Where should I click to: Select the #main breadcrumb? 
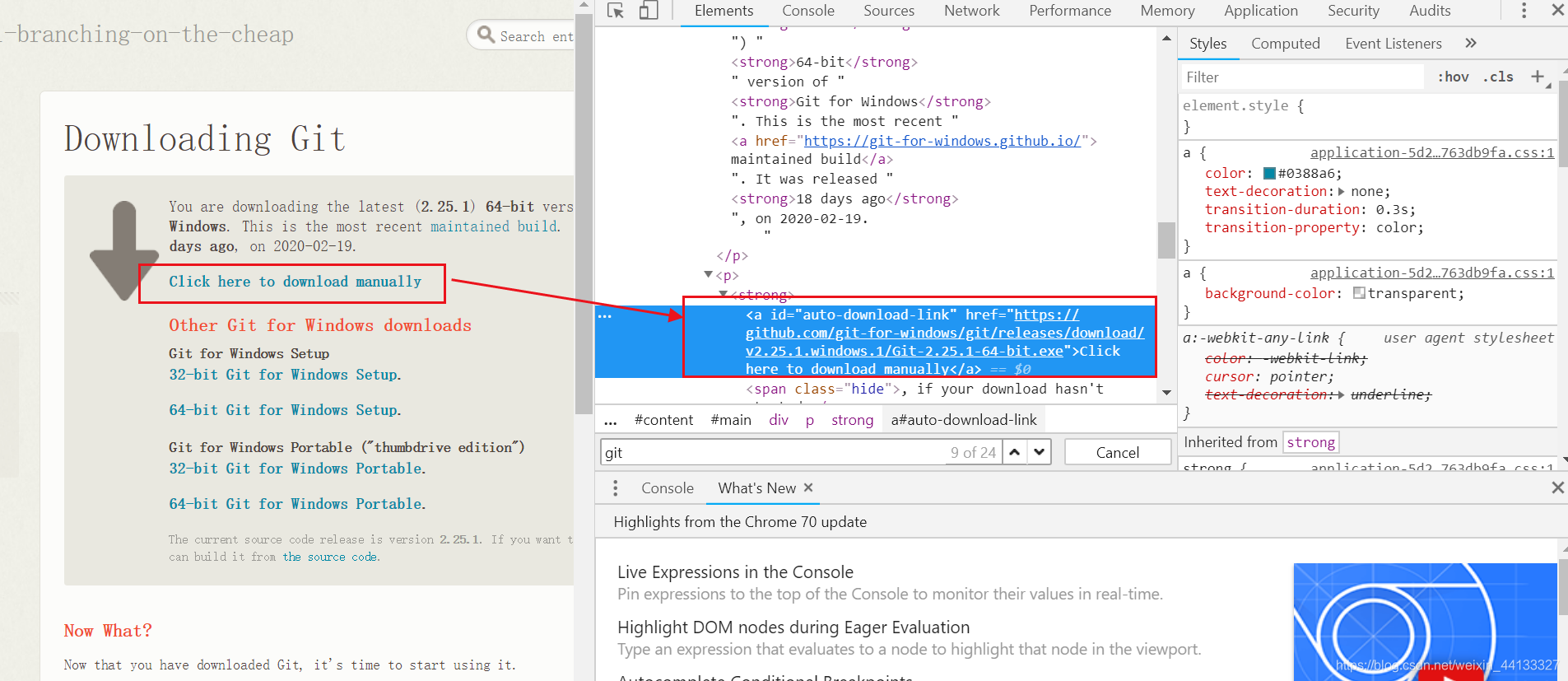pos(731,420)
